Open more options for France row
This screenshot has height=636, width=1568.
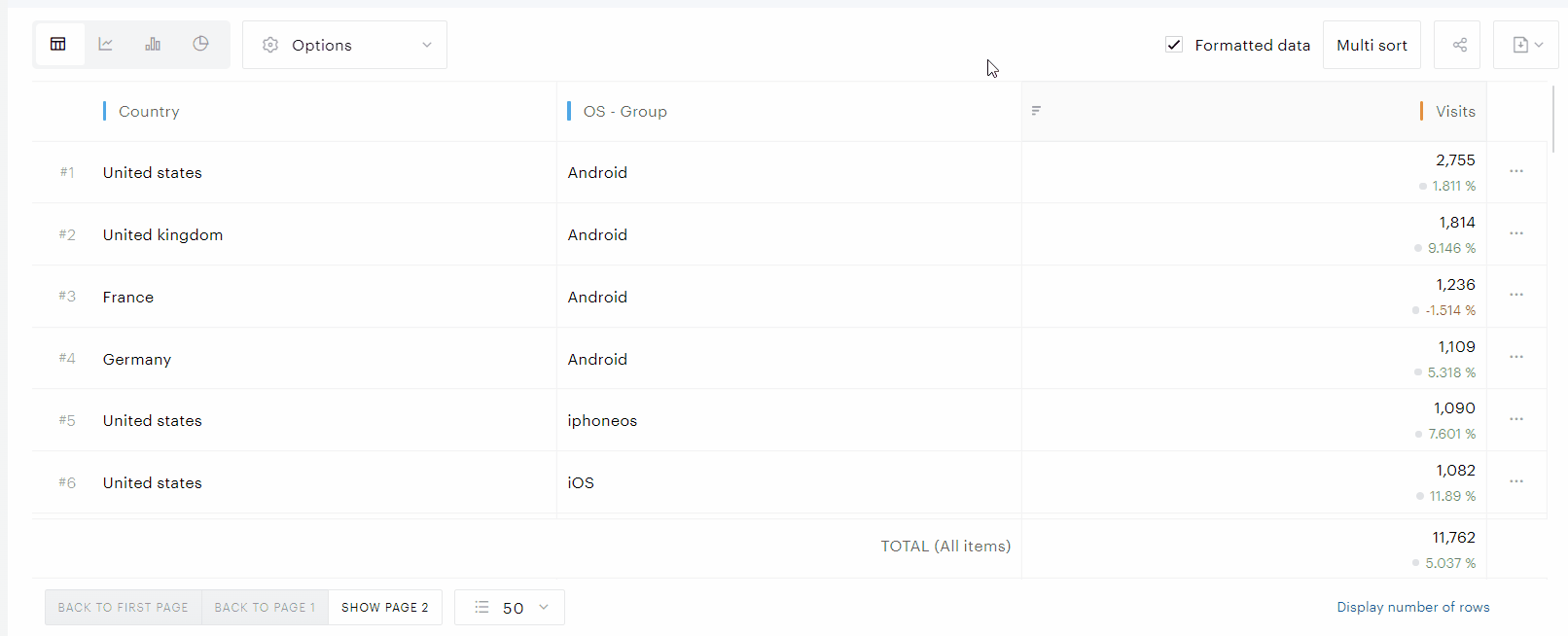(1515, 295)
